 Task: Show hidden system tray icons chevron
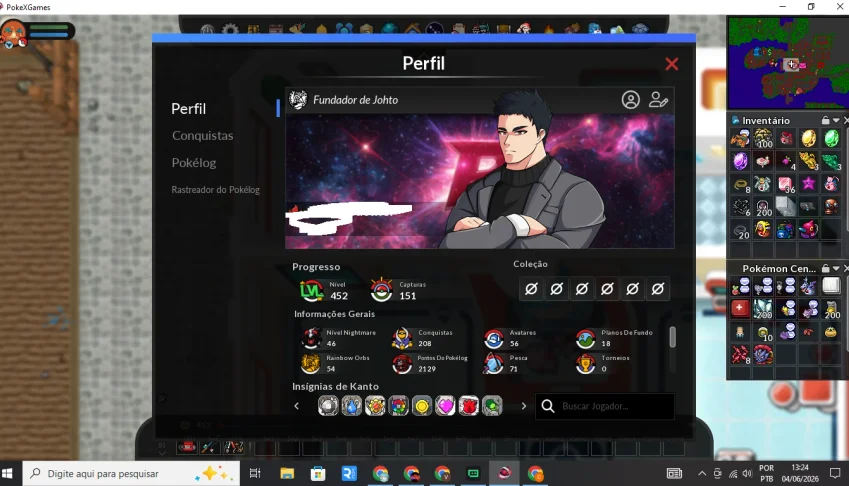point(702,474)
